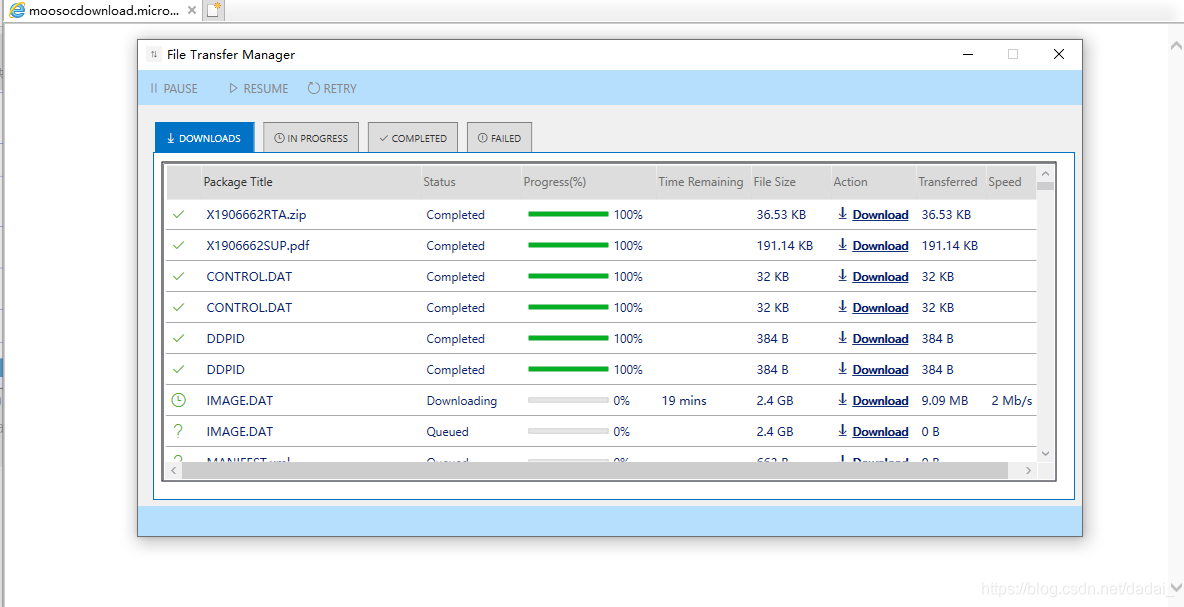Click the horizontal scrollbar right arrow
The image size is (1184, 607).
pos(1028,470)
